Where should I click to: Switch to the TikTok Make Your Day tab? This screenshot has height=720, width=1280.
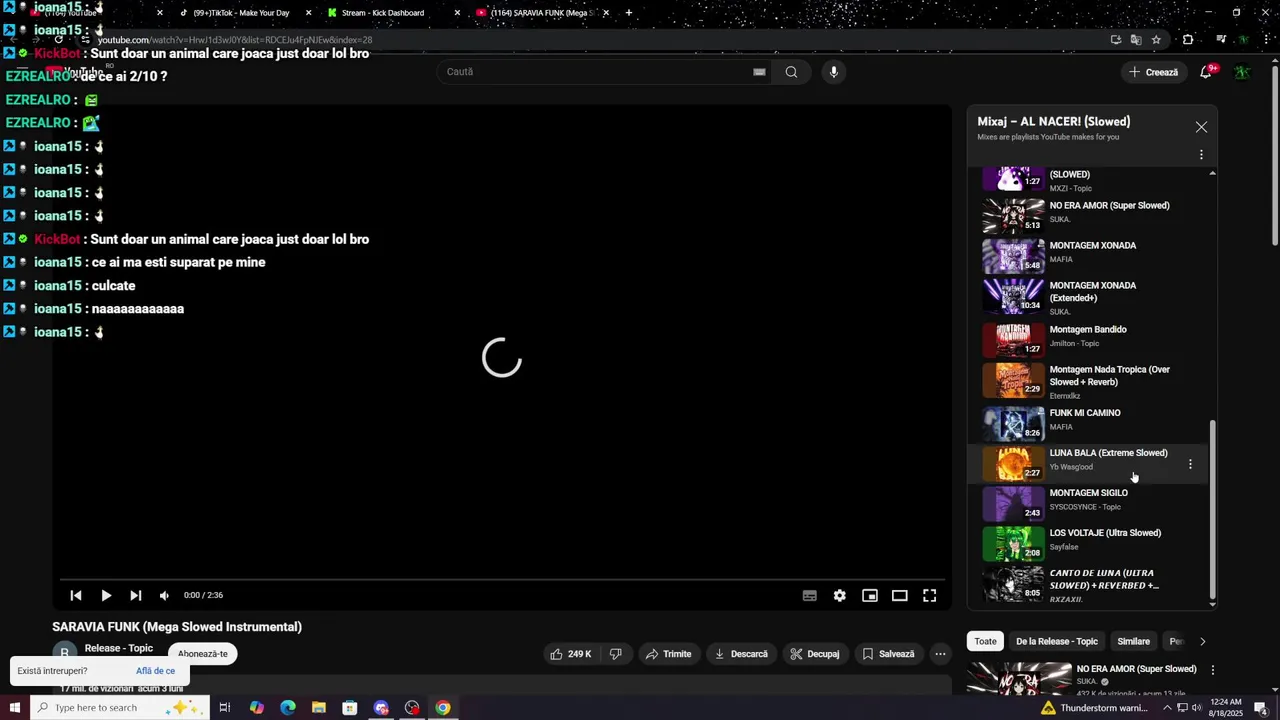(x=240, y=13)
